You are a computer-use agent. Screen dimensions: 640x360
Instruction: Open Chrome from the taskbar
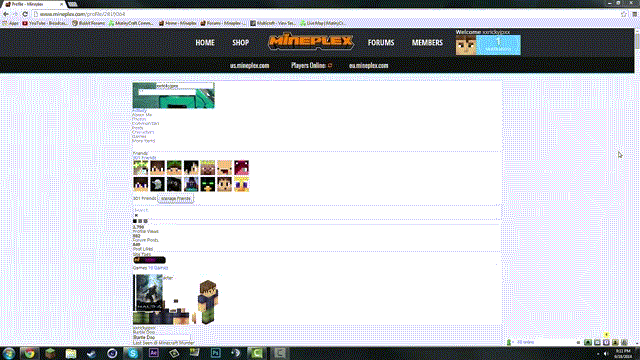(29, 353)
